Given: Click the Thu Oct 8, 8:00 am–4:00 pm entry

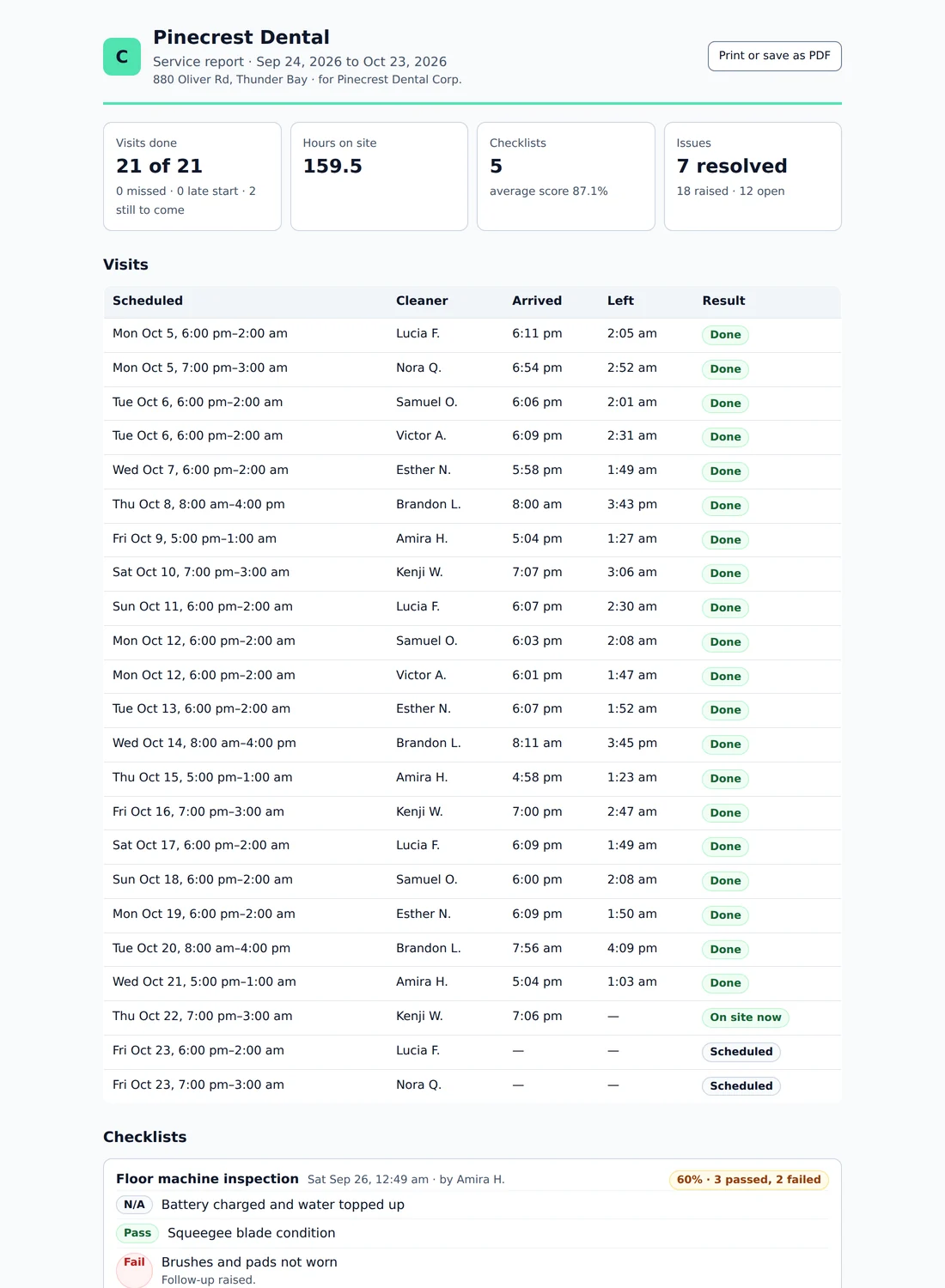Looking at the screenshot, I should click(x=198, y=504).
